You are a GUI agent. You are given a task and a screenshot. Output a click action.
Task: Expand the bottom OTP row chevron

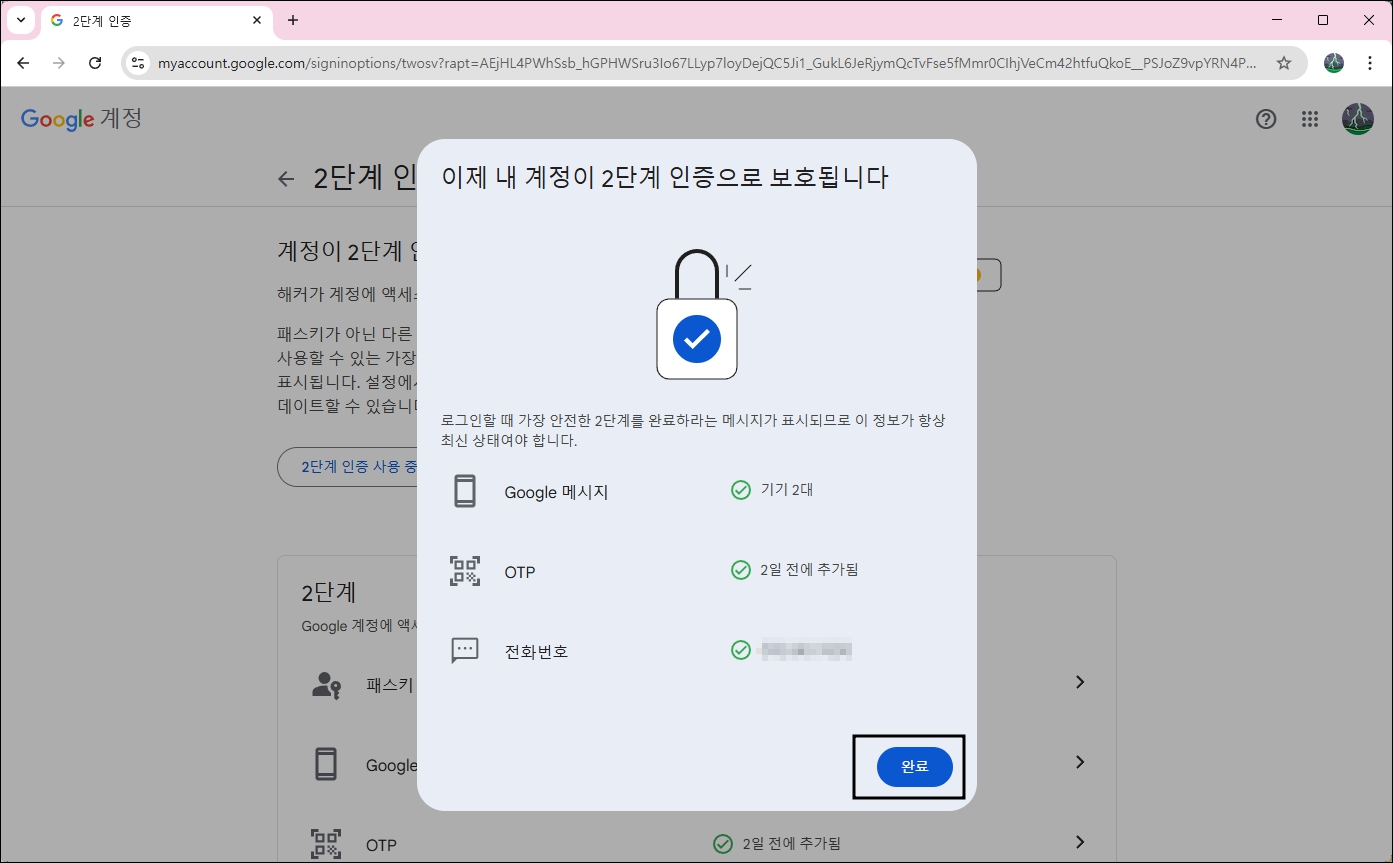point(1079,843)
